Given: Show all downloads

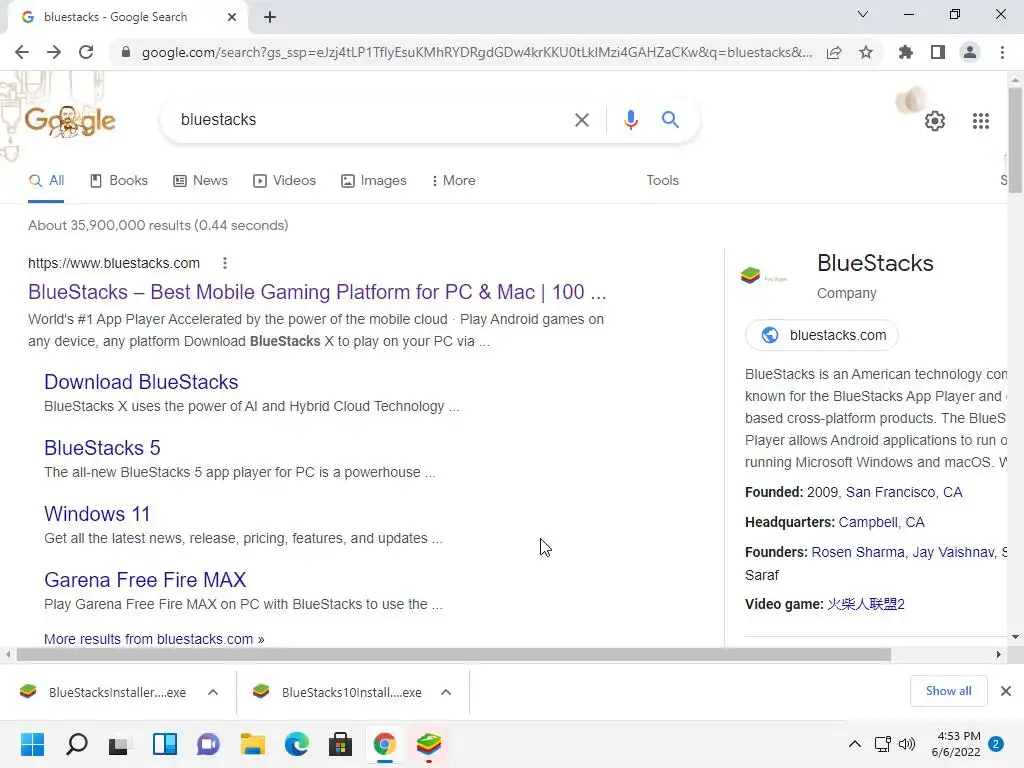Looking at the screenshot, I should (948, 691).
